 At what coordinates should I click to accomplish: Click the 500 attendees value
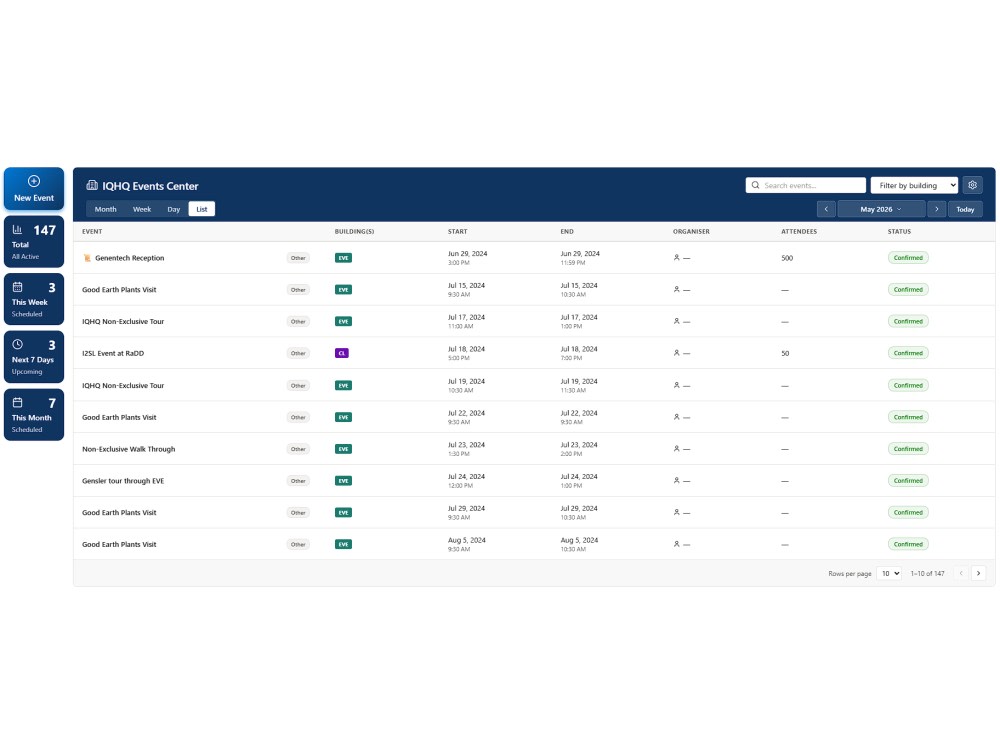point(787,258)
